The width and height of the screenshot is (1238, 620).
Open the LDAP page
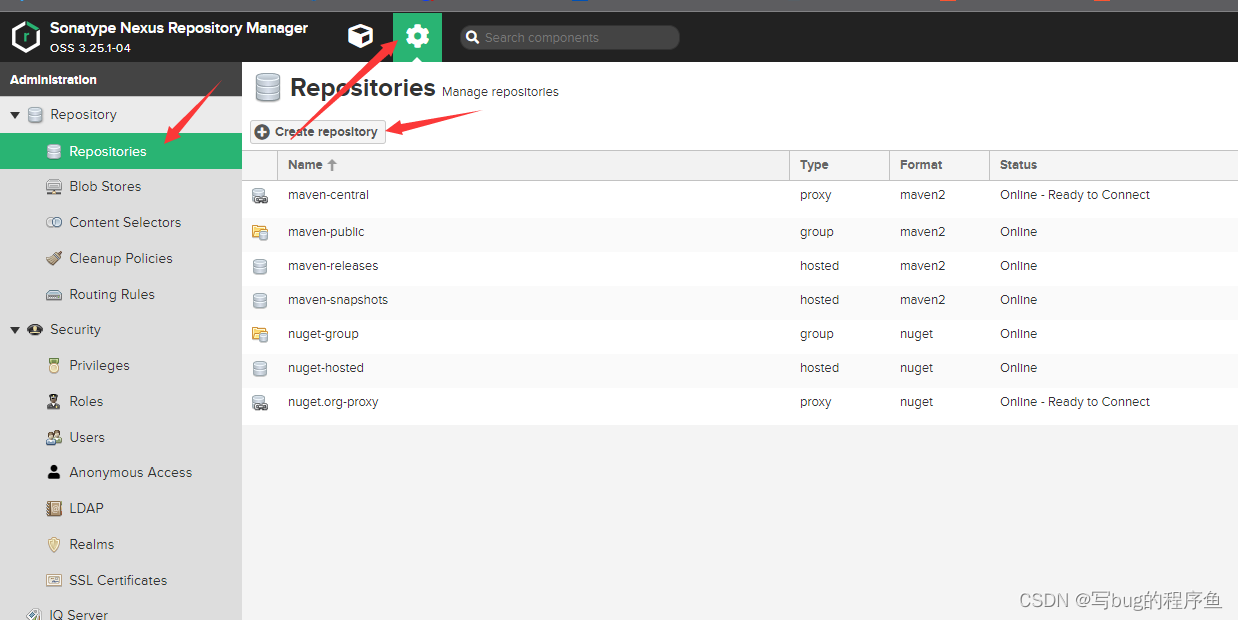(121, 508)
